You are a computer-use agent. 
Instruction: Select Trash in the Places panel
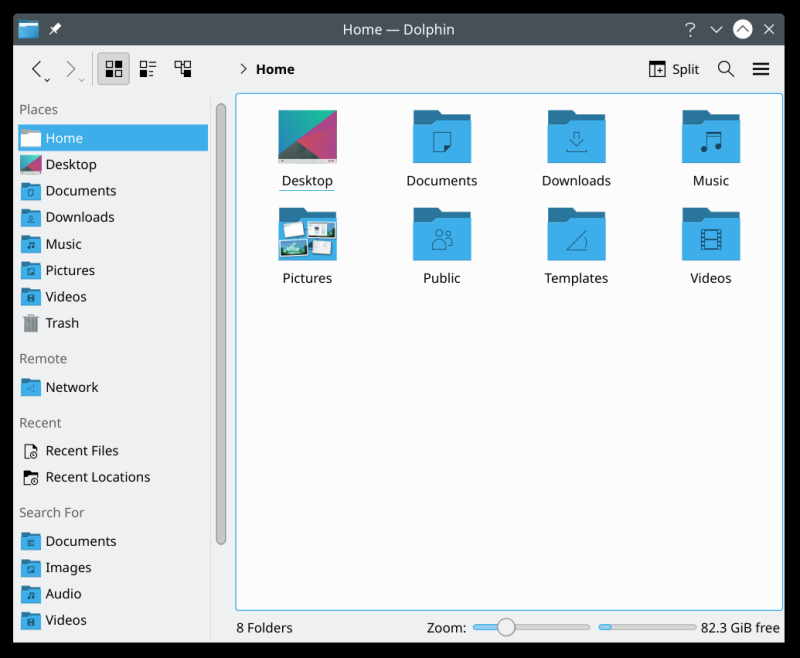61,323
